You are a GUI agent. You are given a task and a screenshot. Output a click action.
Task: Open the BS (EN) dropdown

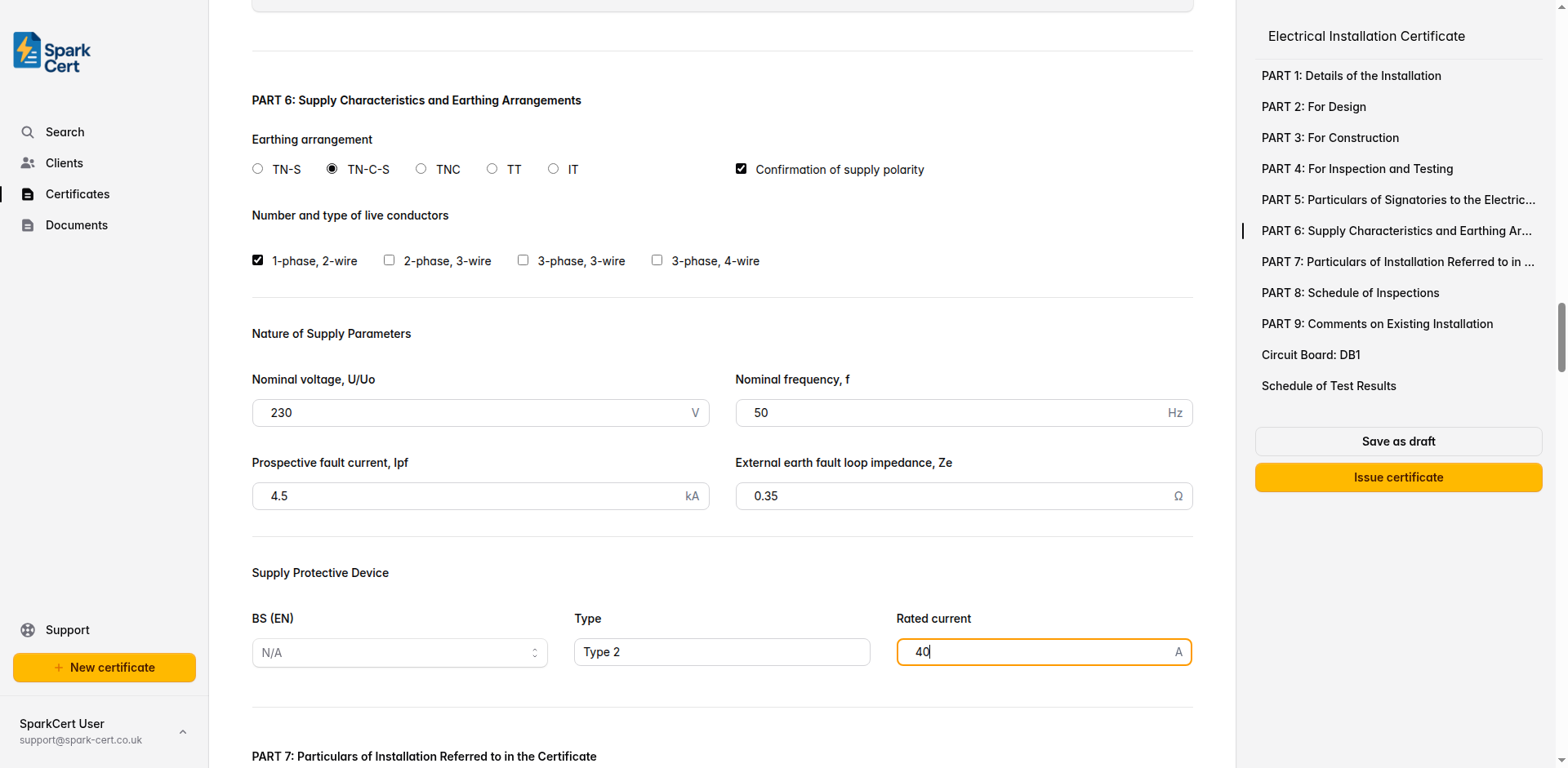399,653
